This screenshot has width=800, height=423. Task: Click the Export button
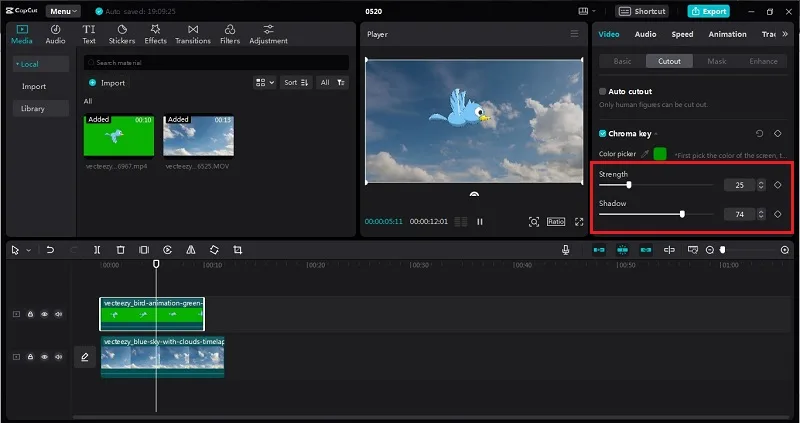(709, 11)
